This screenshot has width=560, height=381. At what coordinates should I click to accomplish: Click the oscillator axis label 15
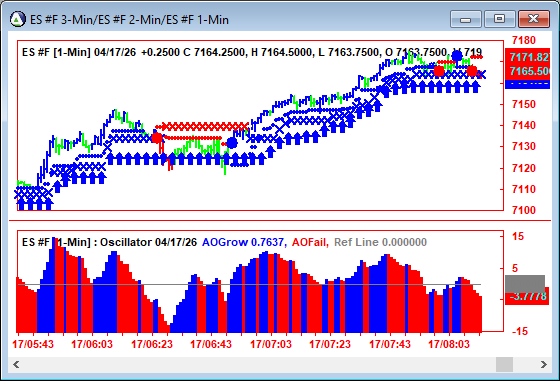point(518,236)
